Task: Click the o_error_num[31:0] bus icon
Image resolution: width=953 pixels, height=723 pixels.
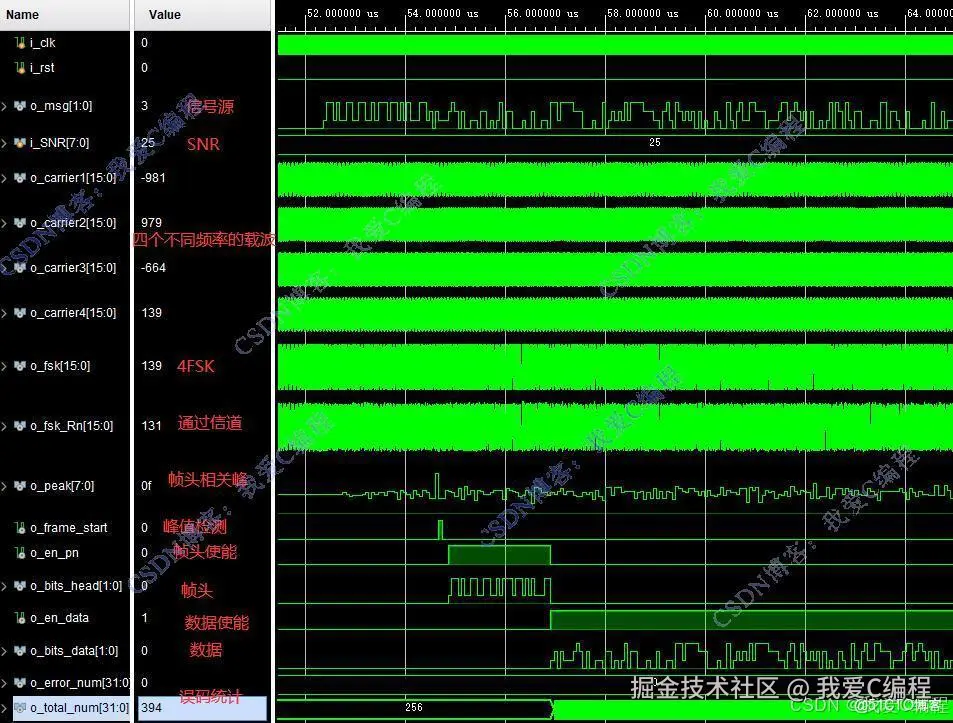Action: coord(20,683)
